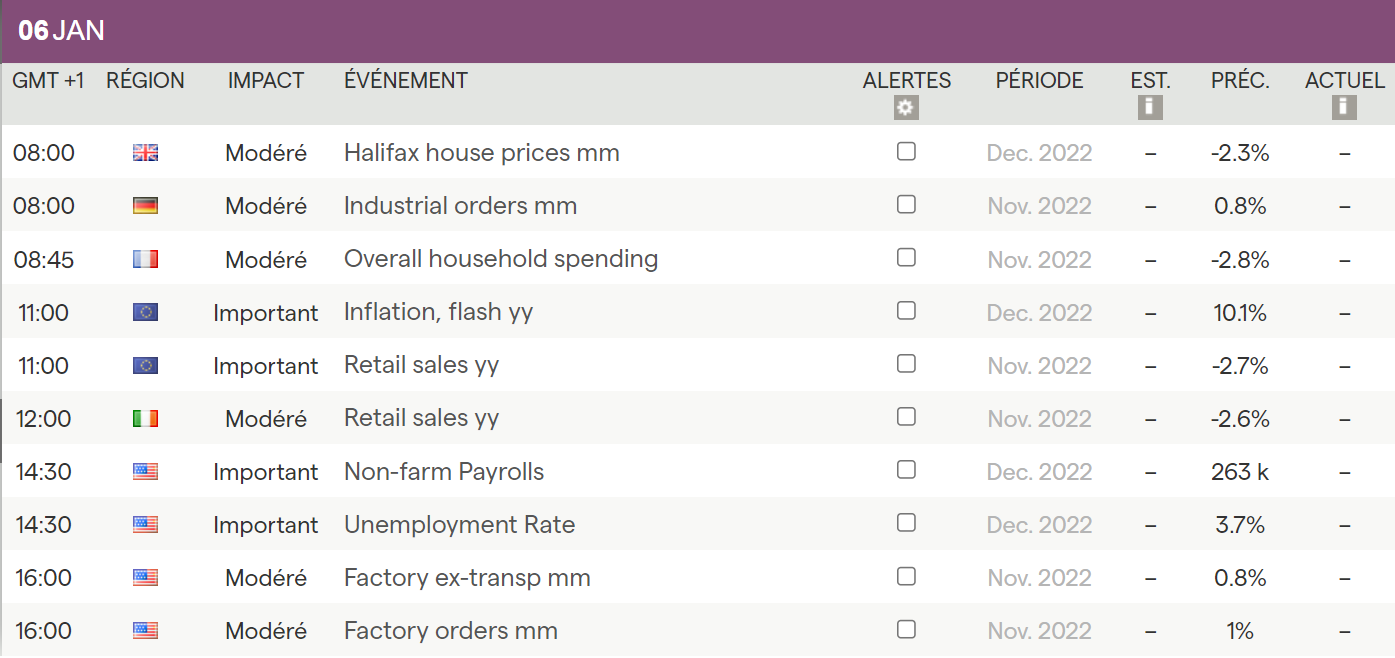Select the Factory ex-transp mm event row
The height and width of the screenshot is (658, 1395).
467,578
